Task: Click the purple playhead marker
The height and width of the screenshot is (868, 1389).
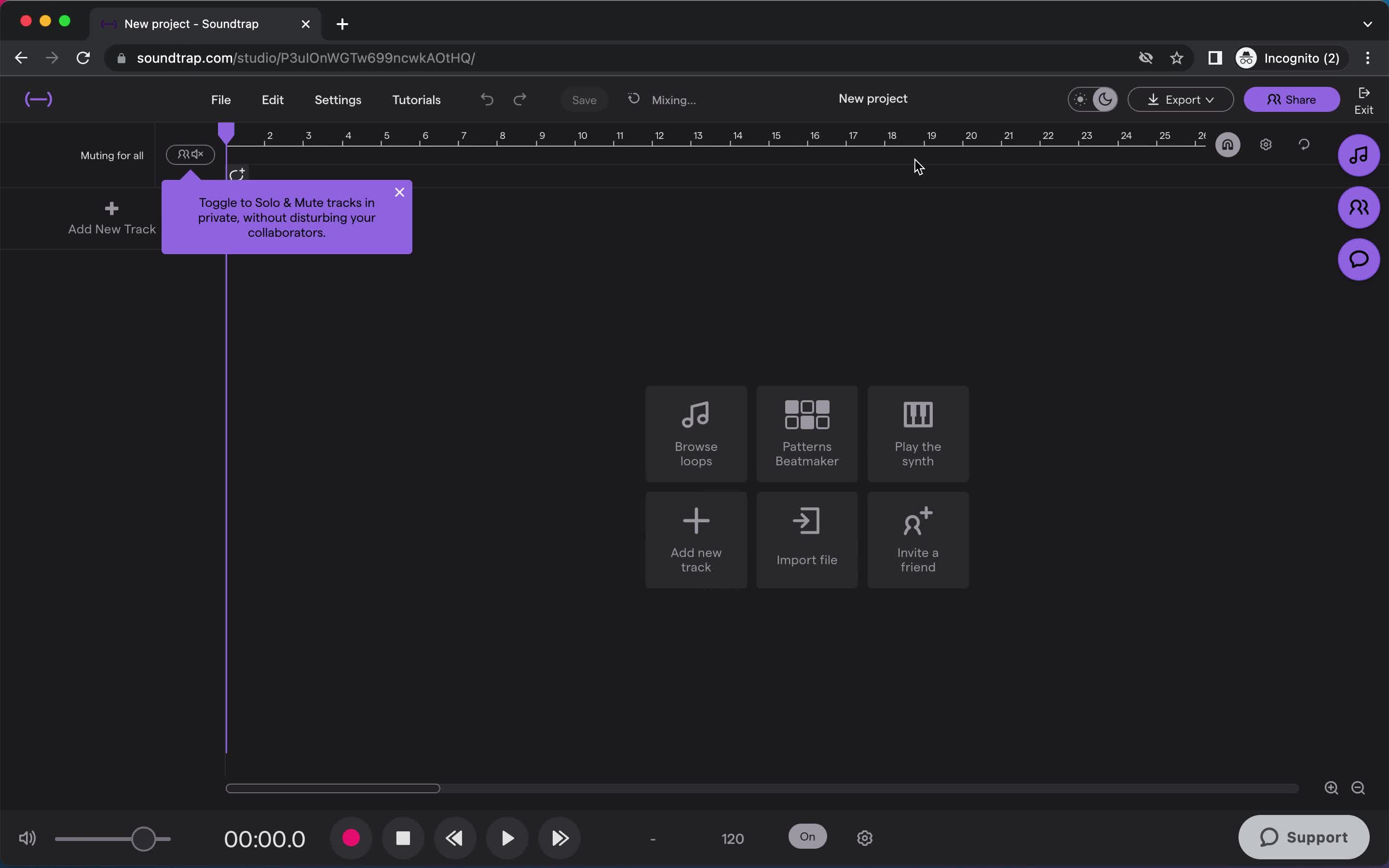Action: pyautogui.click(x=226, y=133)
